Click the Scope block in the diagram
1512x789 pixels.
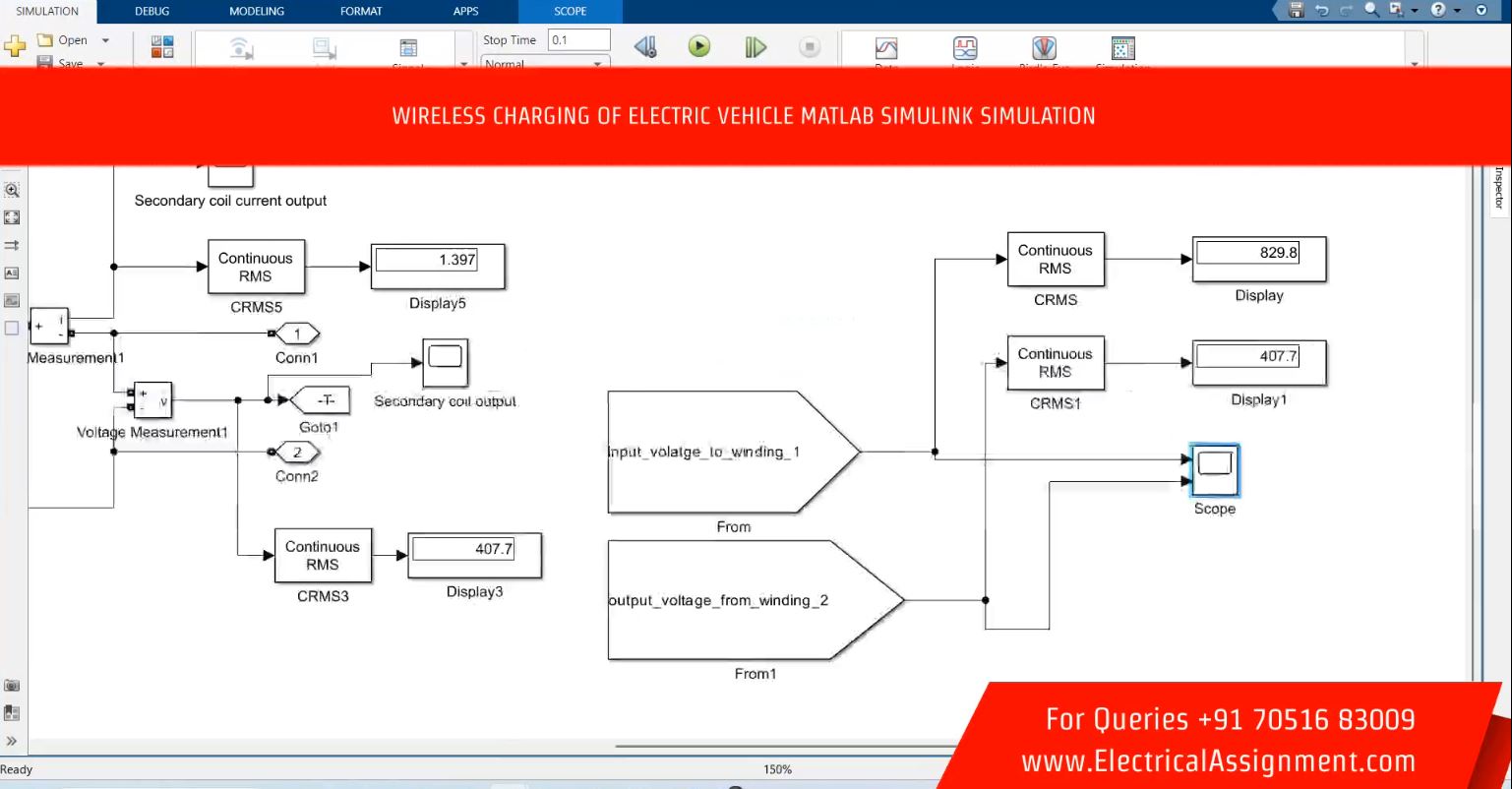point(1214,470)
